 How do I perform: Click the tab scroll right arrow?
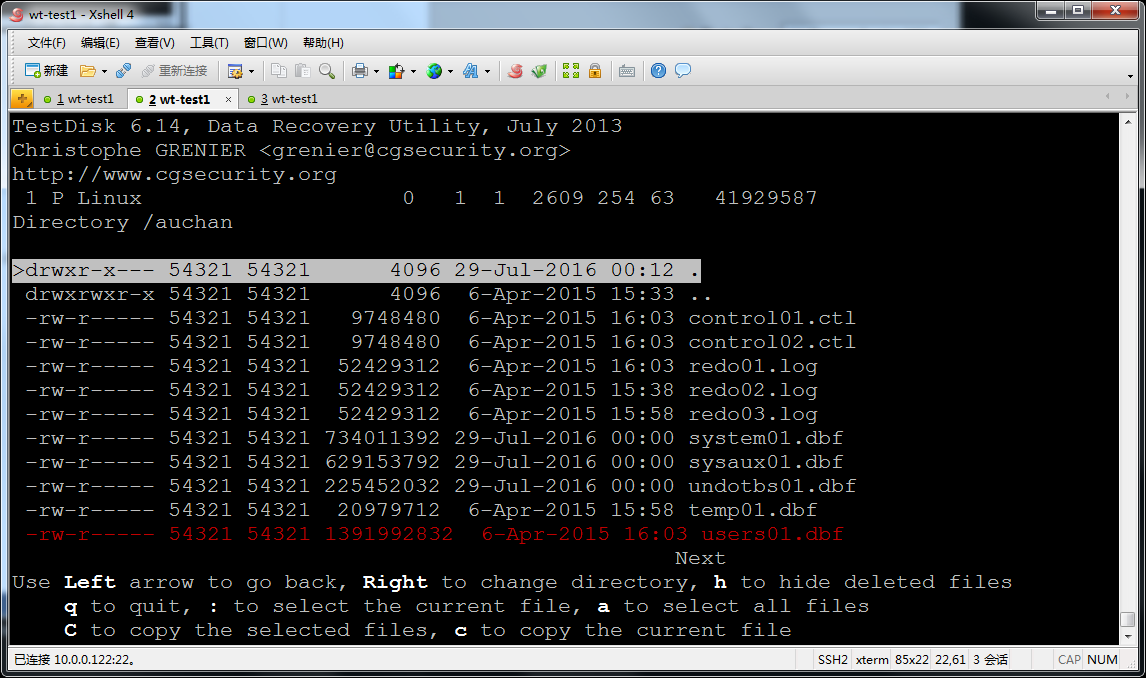click(1127, 96)
